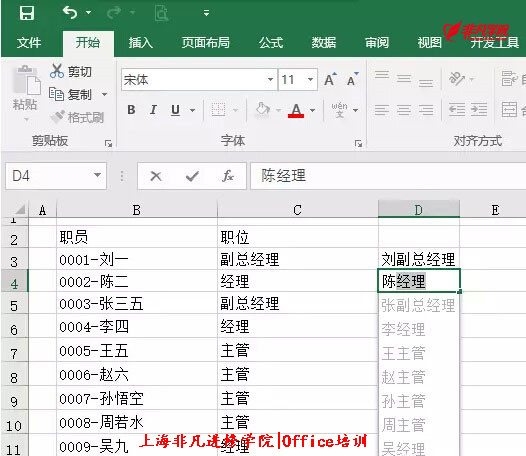Toggle Bold formatting
This screenshot has height=456, width=526.
click(x=132, y=110)
